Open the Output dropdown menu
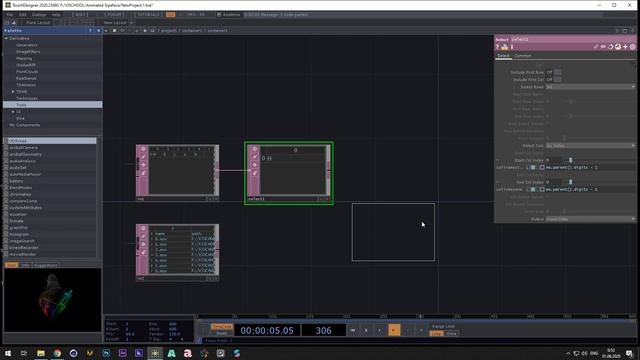Screen dimensions: 640x360 point(590,219)
